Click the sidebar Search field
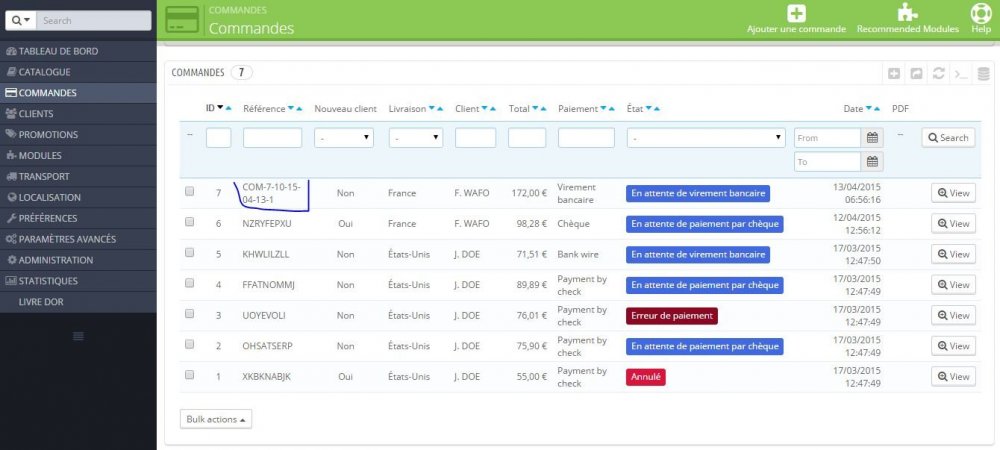The image size is (1000, 450). tap(94, 20)
